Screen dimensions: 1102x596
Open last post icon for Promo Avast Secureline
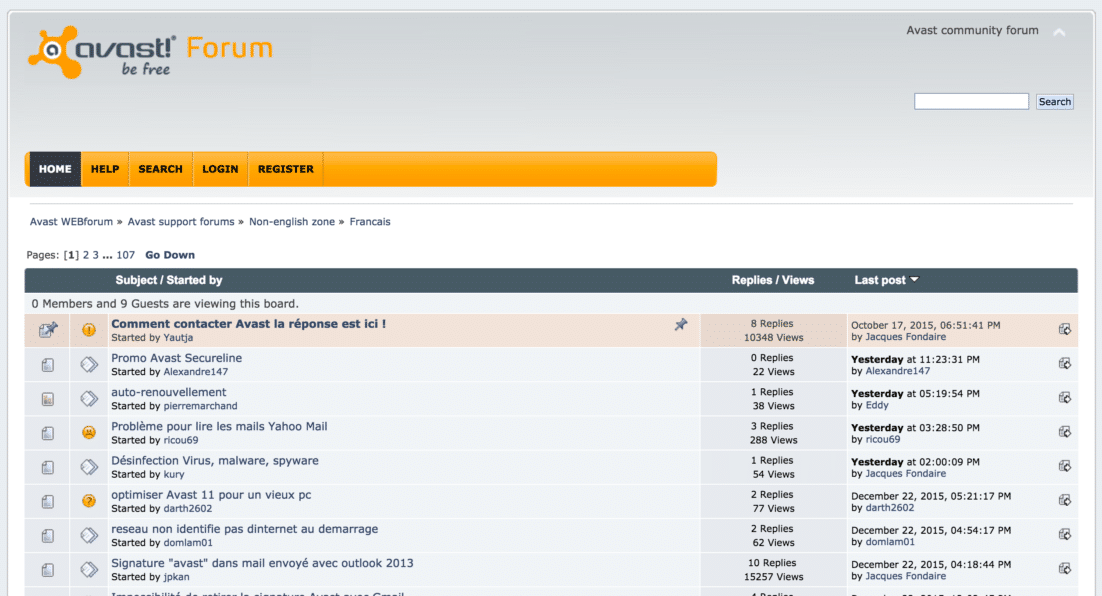point(1065,363)
